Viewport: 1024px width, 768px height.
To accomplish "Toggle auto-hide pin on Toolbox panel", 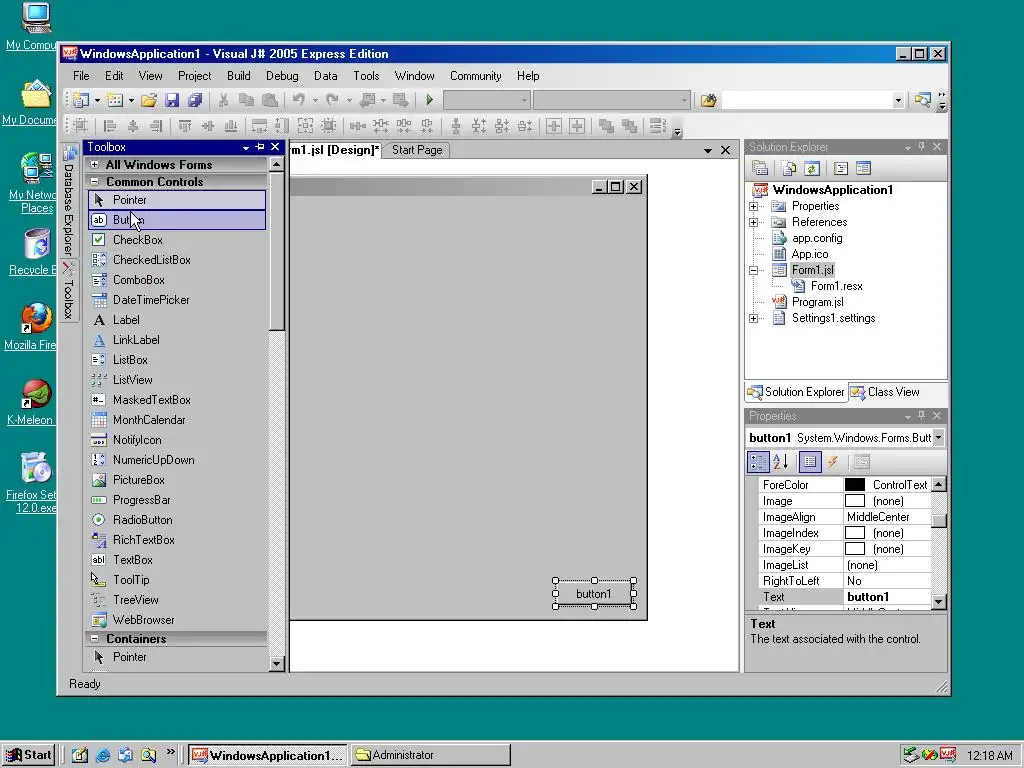I will [260, 147].
